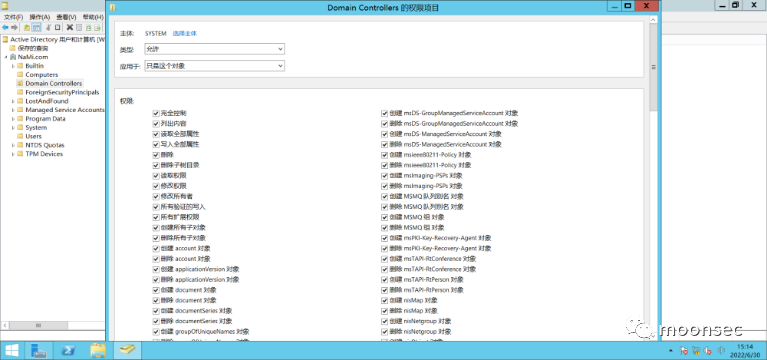
Task: Open Server Manager from the taskbar
Action: (x=38, y=350)
